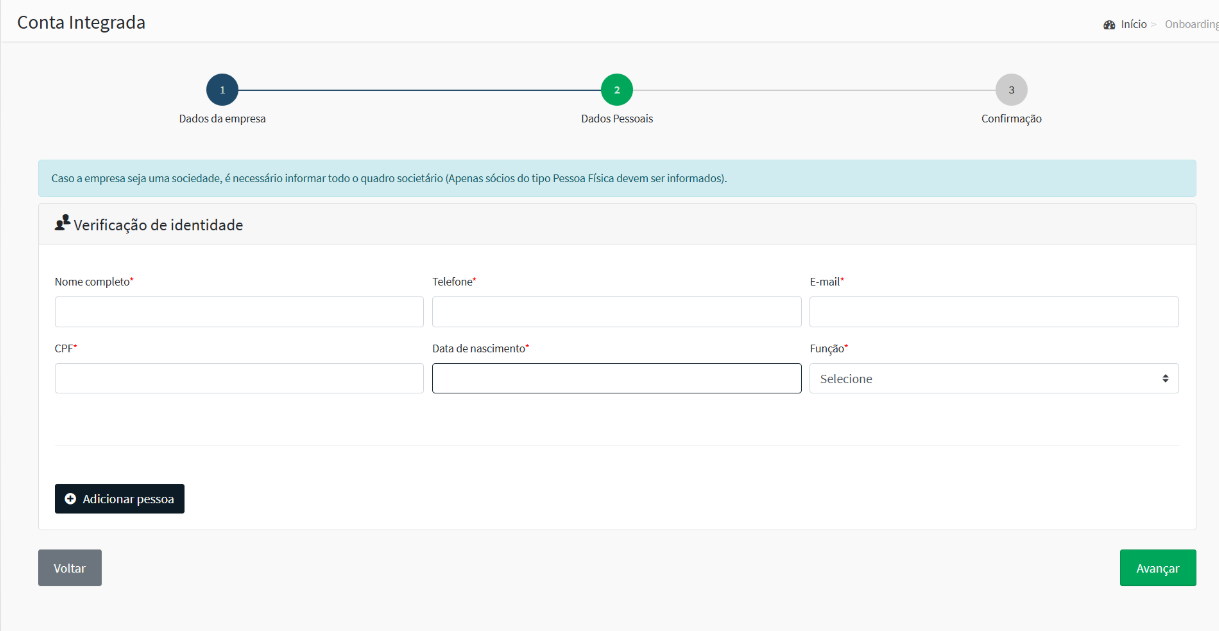Screen dimensions: 1219x631
Task: Go to step 1 circle
Action: pyautogui.click(x=222, y=90)
